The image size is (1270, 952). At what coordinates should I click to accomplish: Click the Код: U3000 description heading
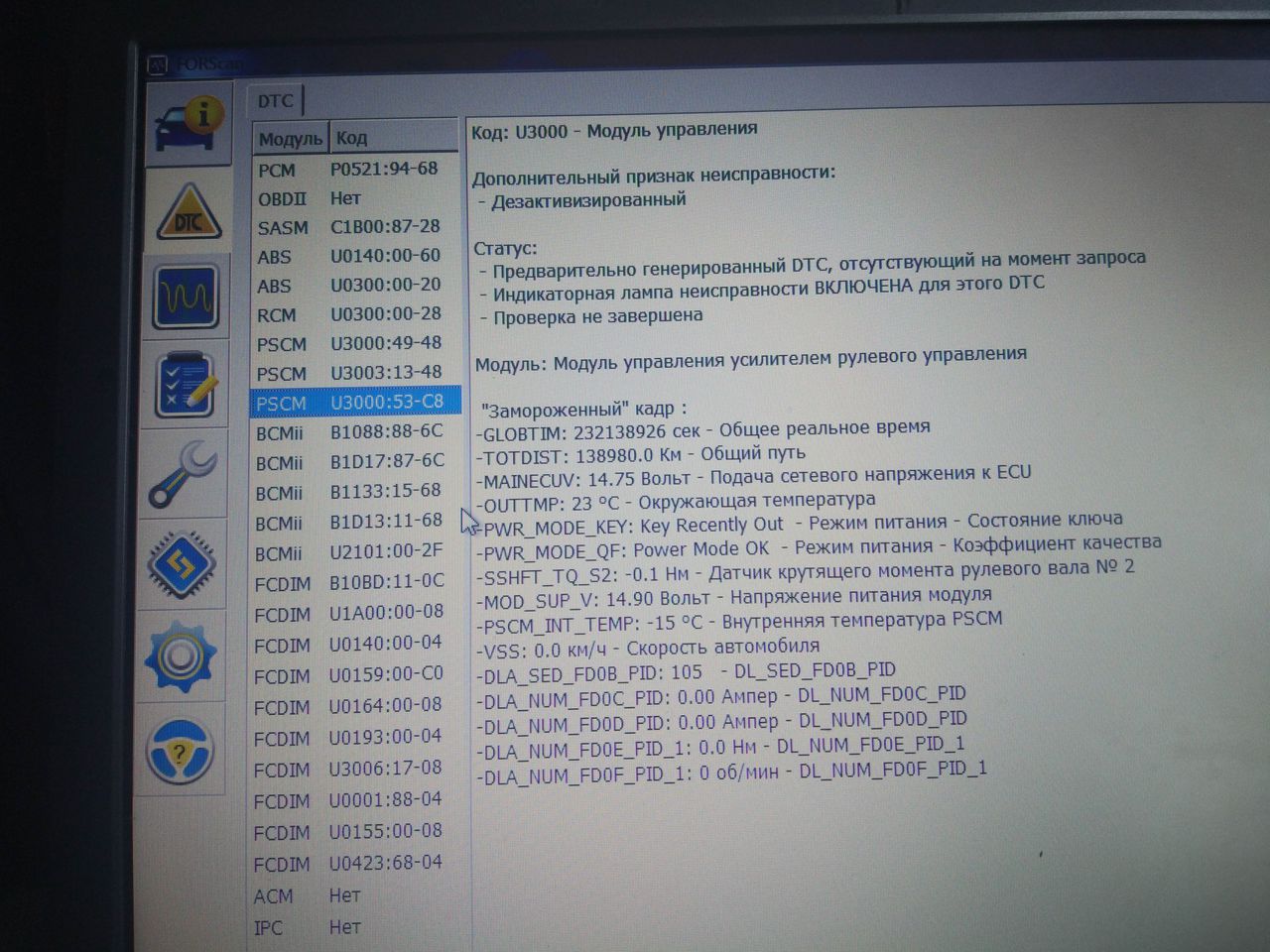614,130
